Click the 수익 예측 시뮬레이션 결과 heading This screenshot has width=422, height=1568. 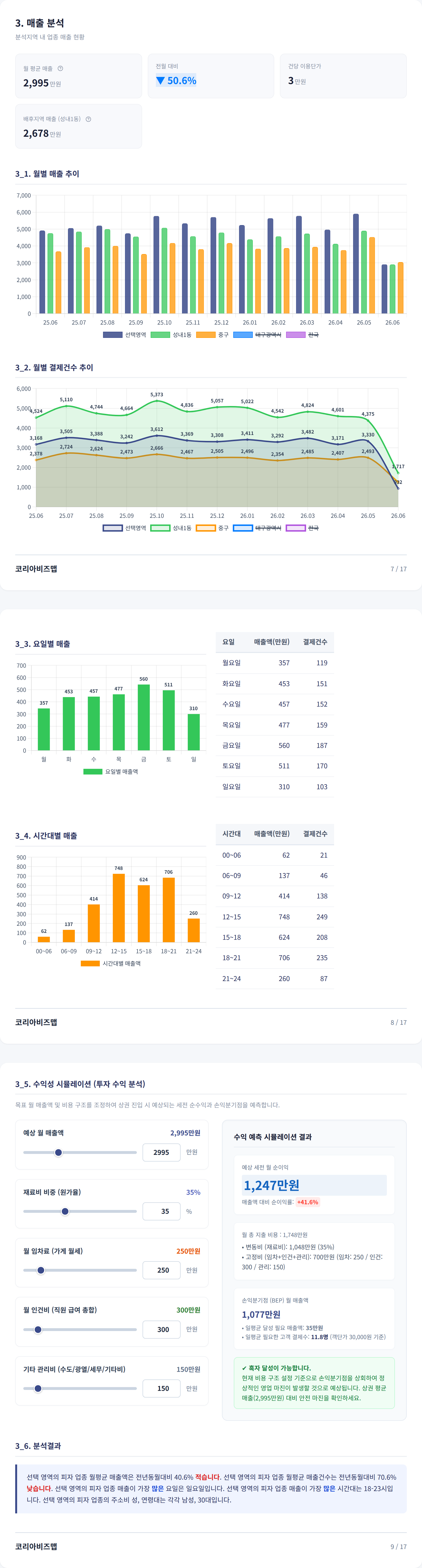click(273, 1137)
